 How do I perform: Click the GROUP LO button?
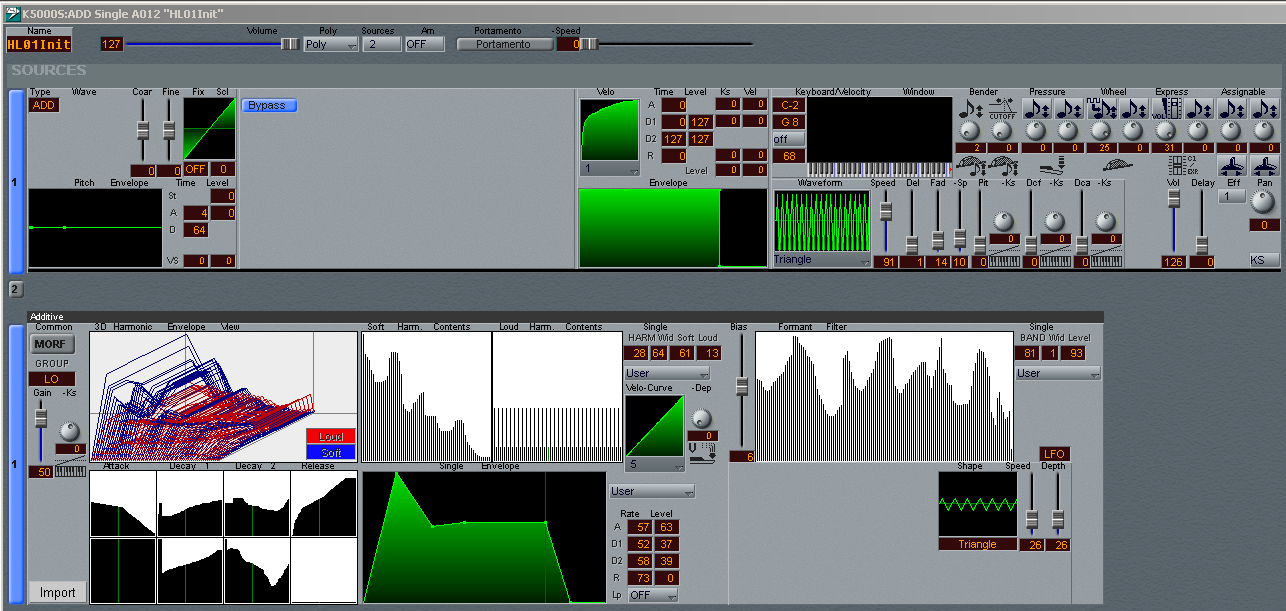coord(51,379)
